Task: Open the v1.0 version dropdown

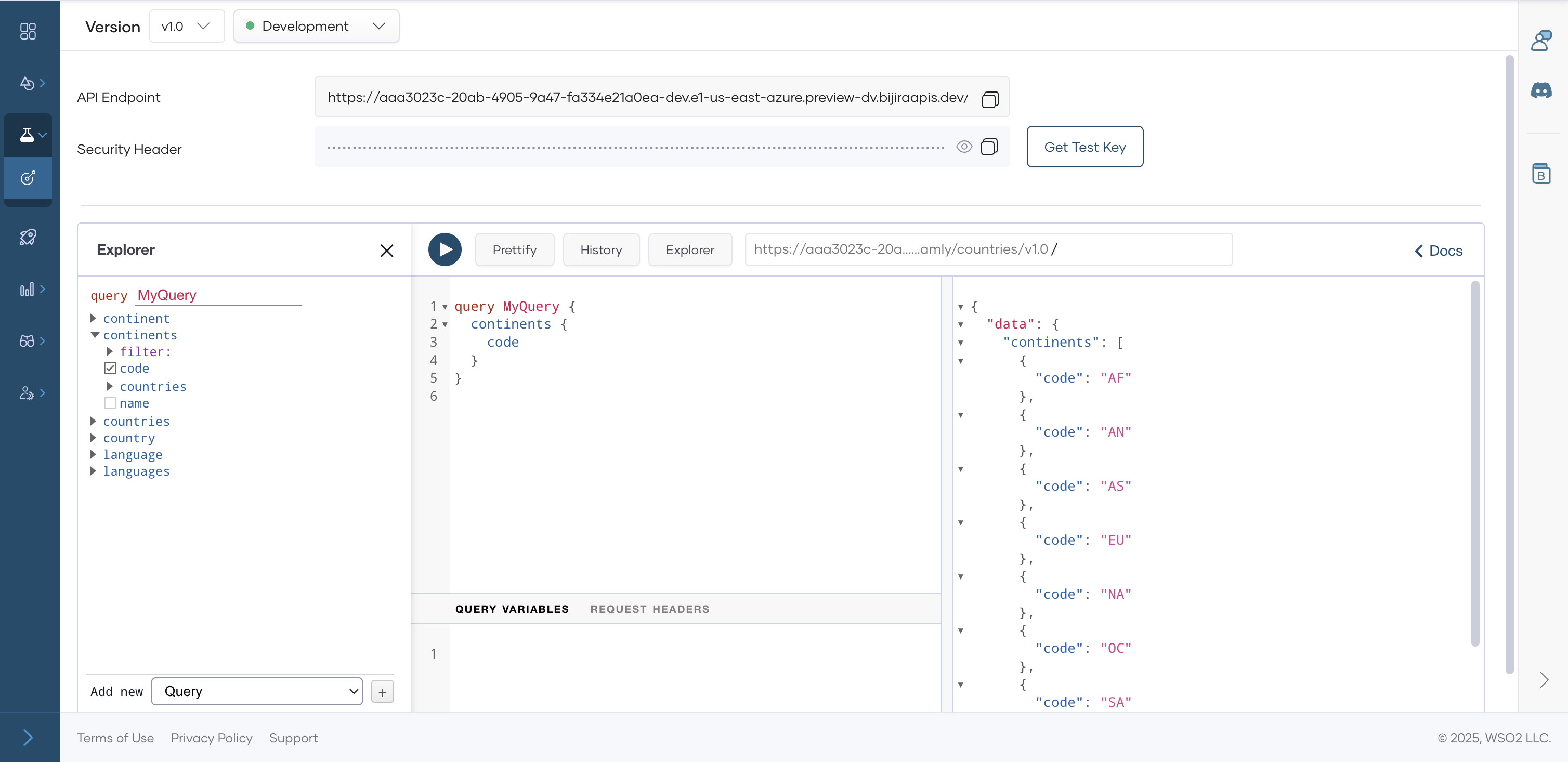Action: 186,26
